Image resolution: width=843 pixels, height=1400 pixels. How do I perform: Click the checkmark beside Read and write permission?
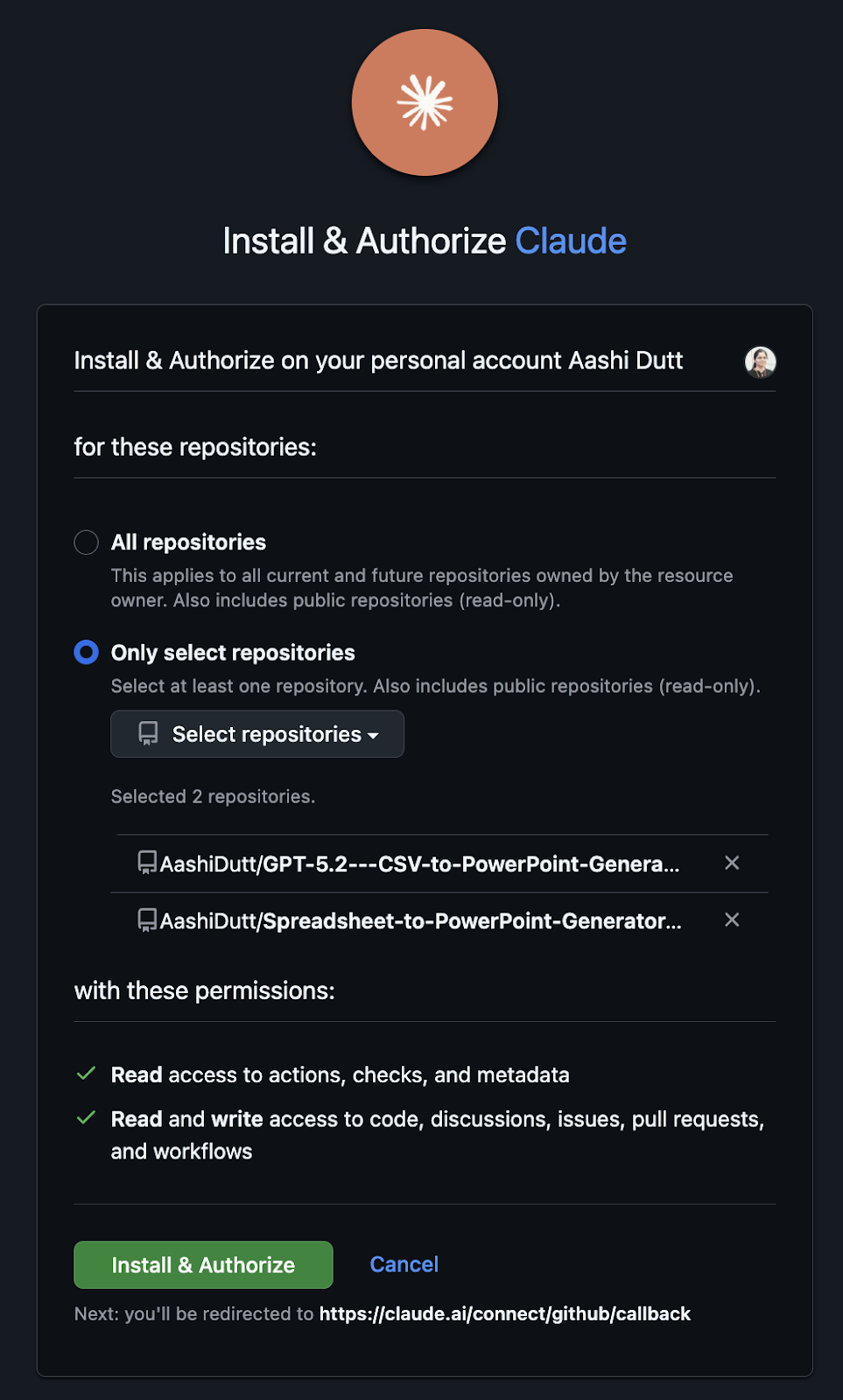(x=86, y=1117)
